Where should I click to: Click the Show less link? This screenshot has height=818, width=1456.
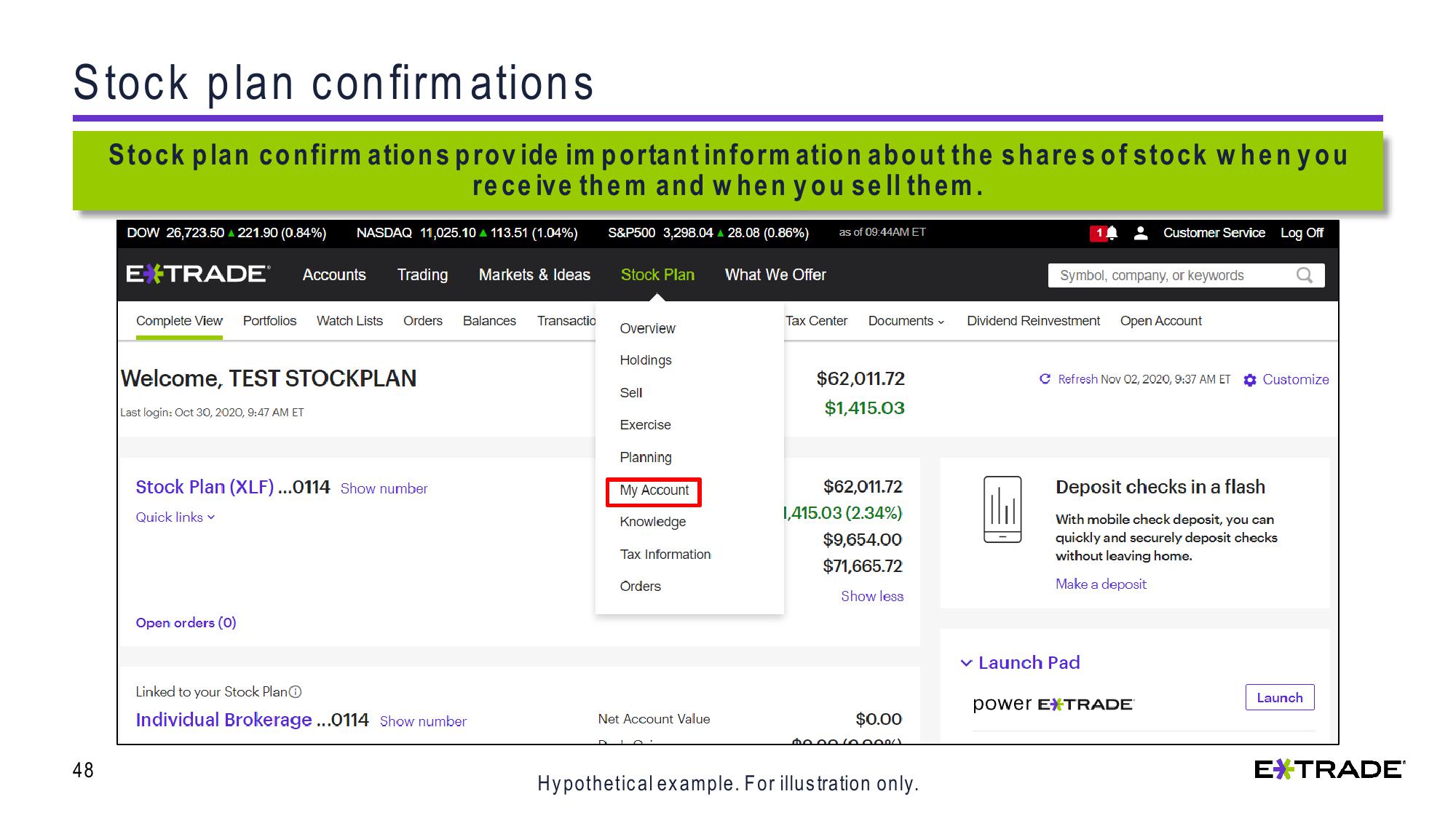(x=872, y=597)
